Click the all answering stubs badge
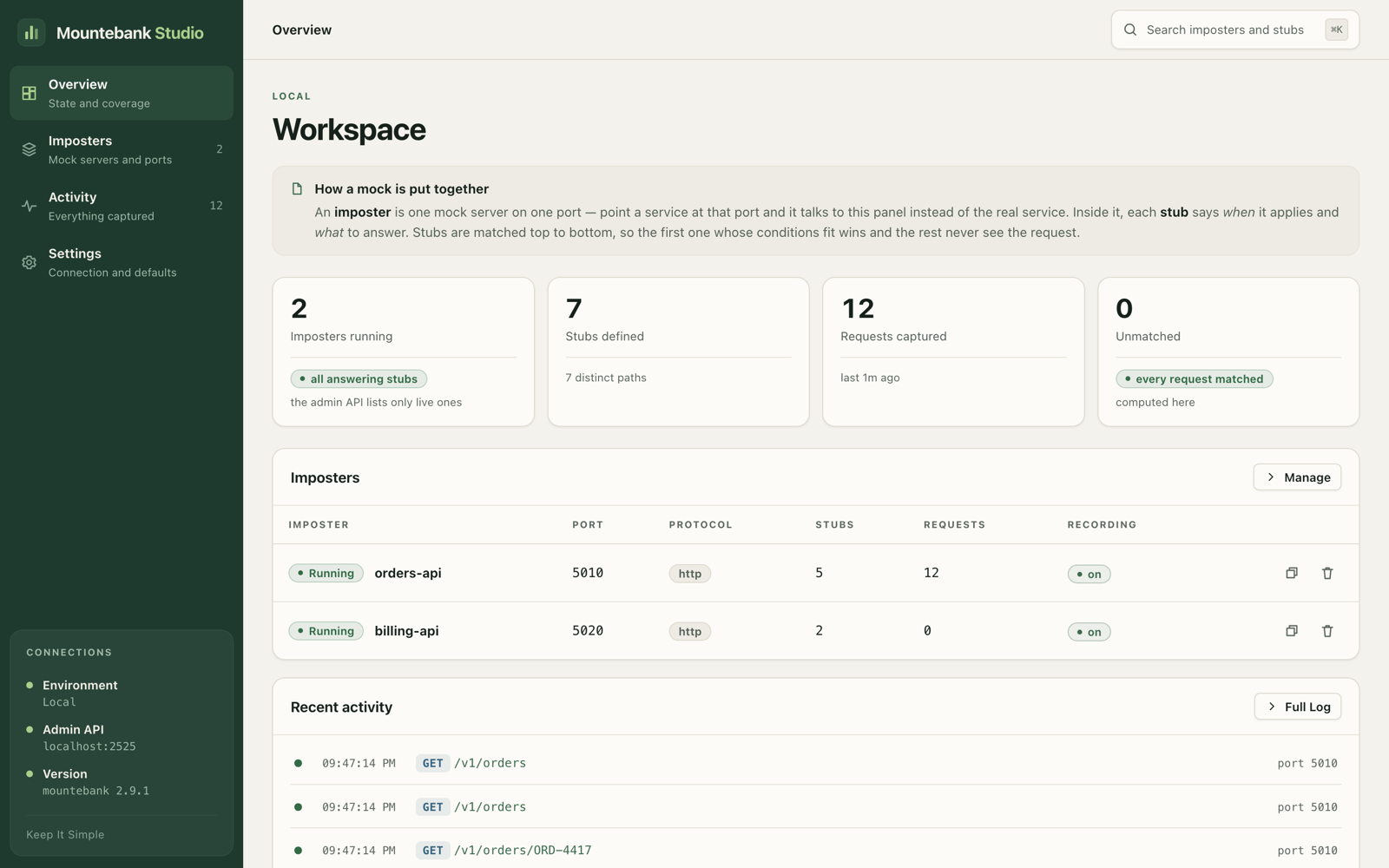 [359, 378]
